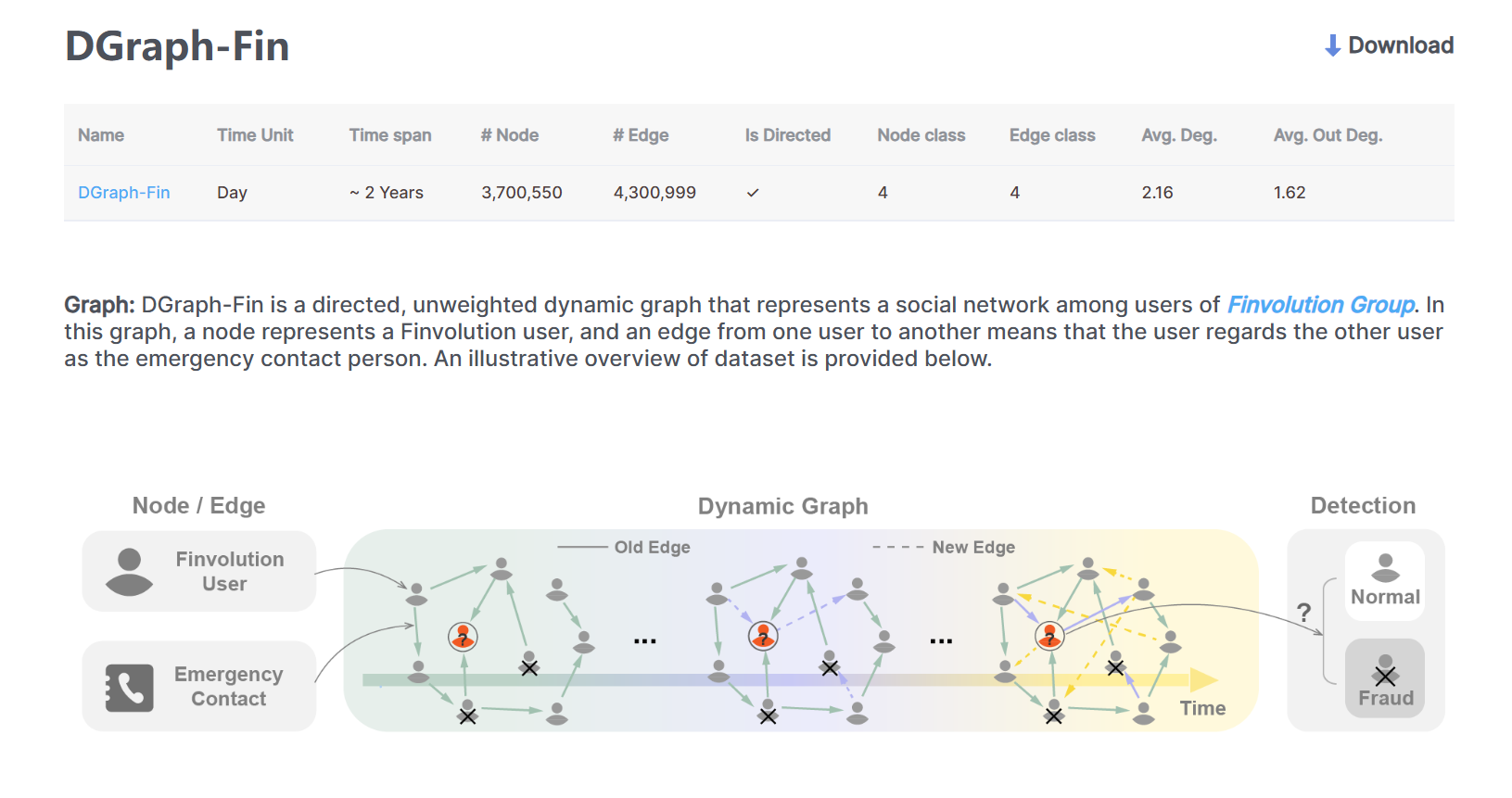This screenshot has width=1512, height=798.
Task: Click the question mark beside the Detection bracket
Action: point(1304,612)
